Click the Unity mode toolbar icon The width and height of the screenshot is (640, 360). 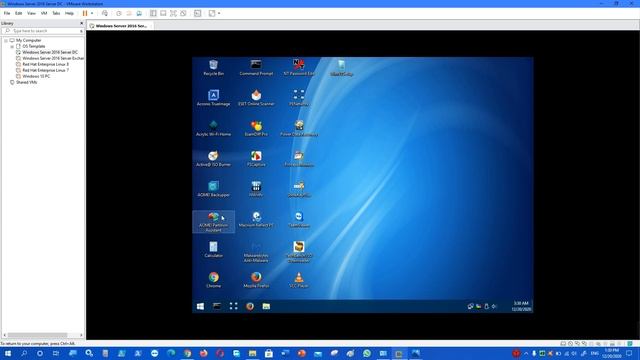(183, 13)
